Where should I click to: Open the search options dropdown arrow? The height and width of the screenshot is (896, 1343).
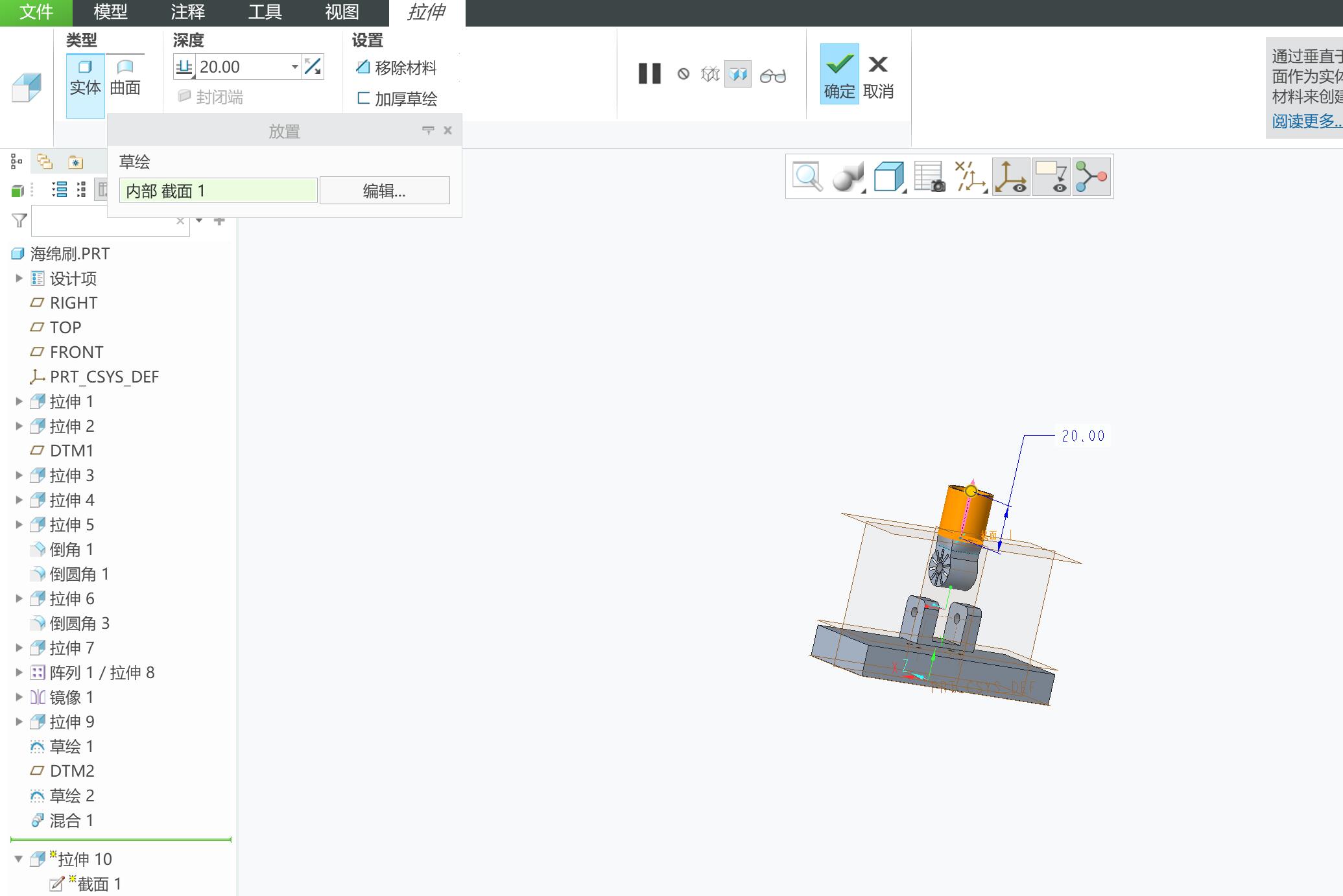199,220
